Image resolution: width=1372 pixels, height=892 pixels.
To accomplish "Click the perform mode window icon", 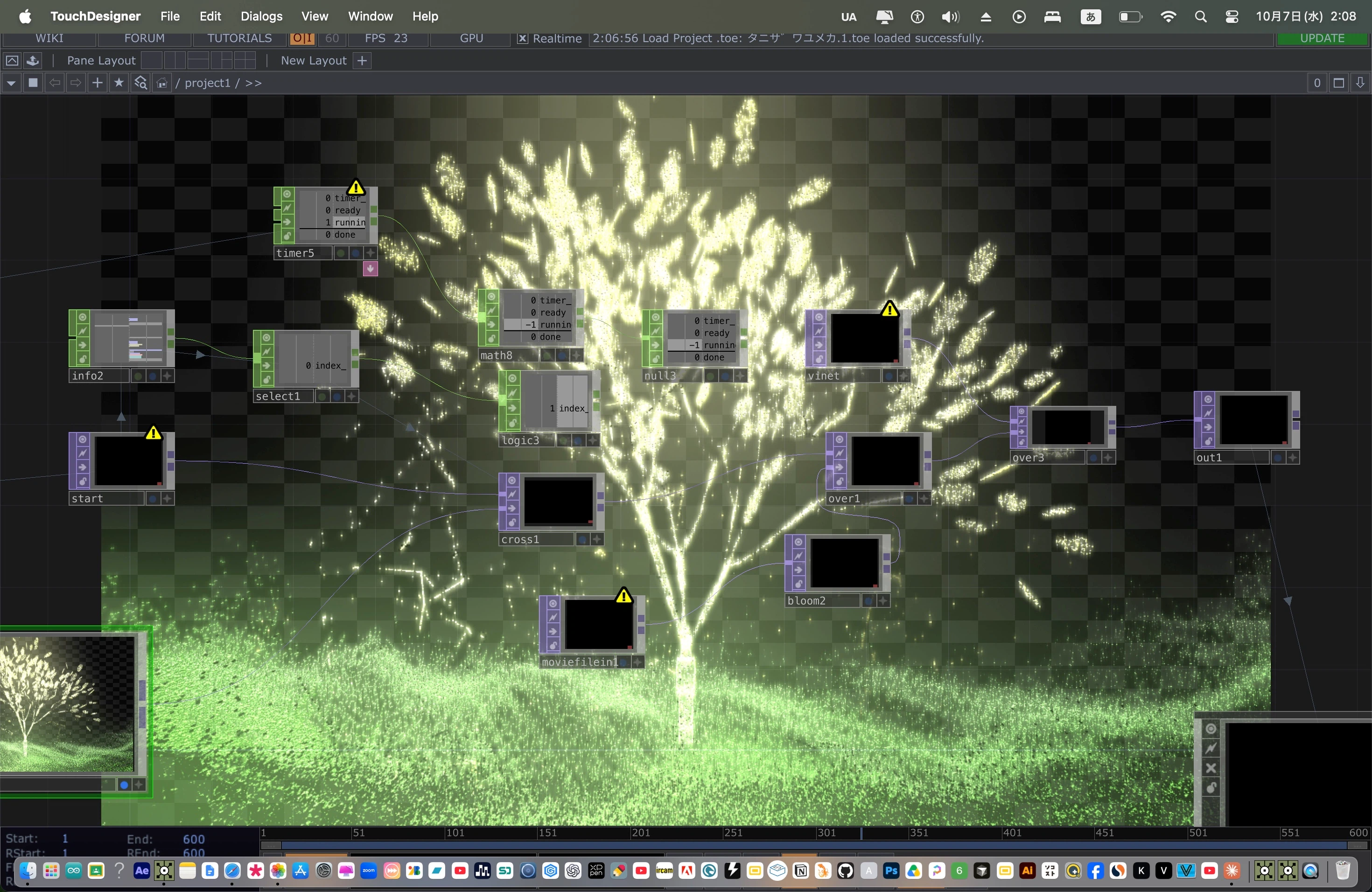I will (12, 61).
